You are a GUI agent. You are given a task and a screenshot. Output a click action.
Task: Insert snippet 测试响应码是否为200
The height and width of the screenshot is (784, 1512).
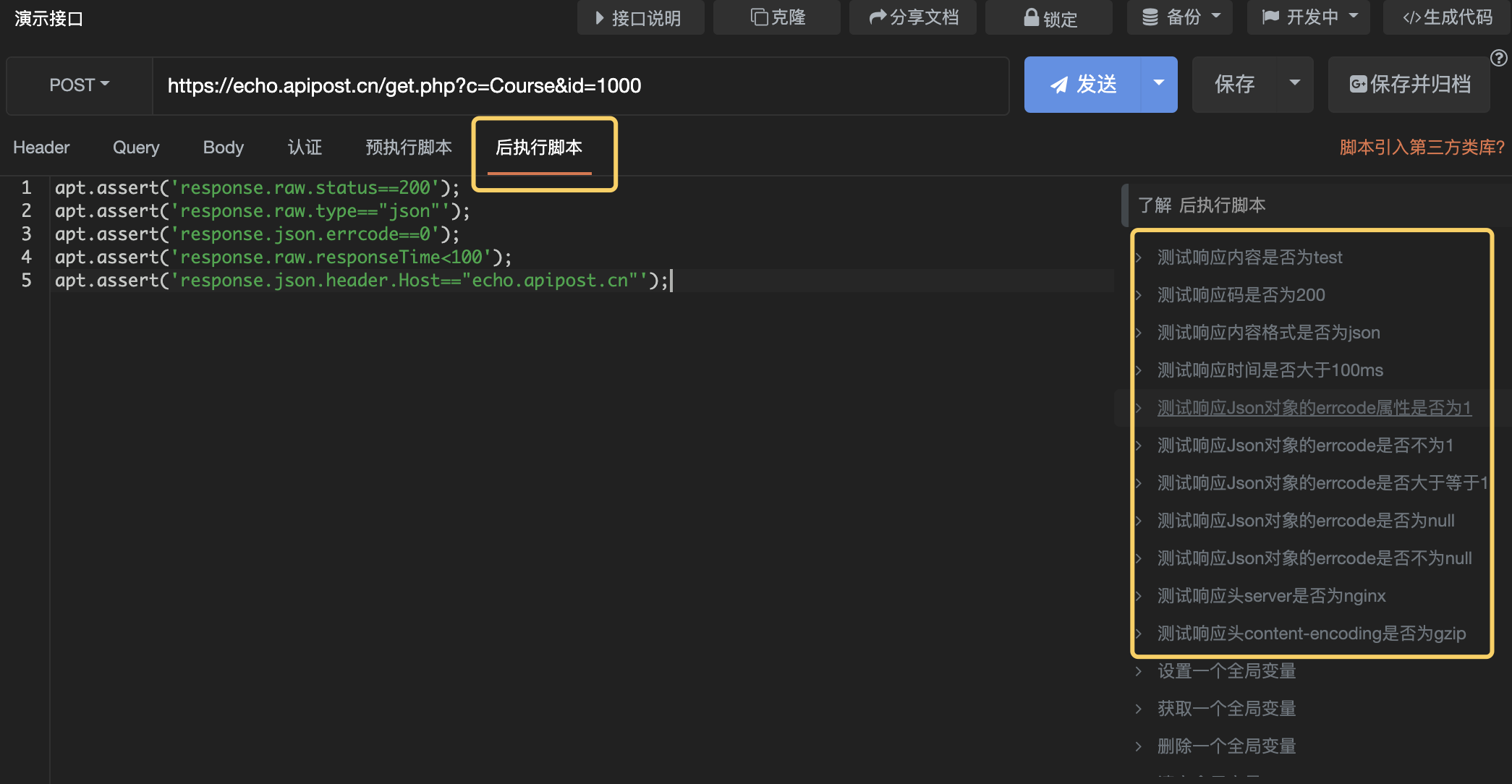point(1241,295)
